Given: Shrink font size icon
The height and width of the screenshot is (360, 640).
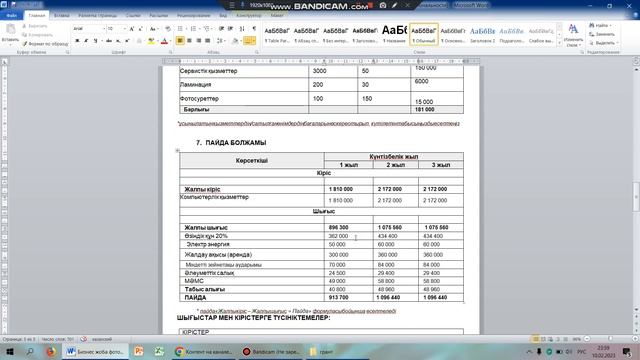Looking at the screenshot, I should [140, 29].
